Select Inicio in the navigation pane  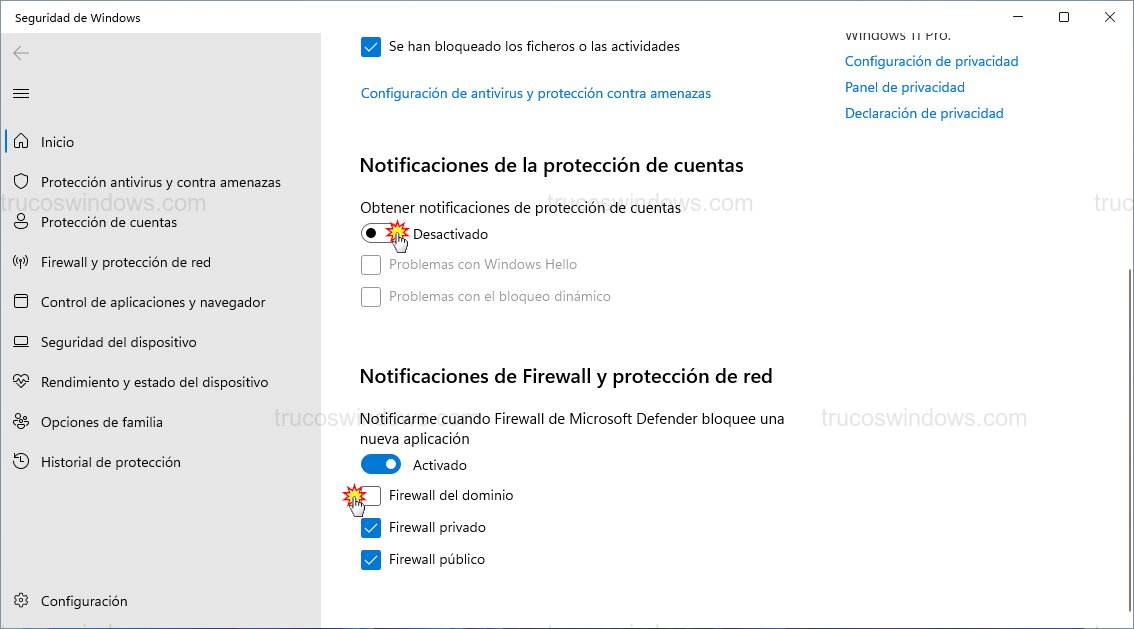[59, 142]
